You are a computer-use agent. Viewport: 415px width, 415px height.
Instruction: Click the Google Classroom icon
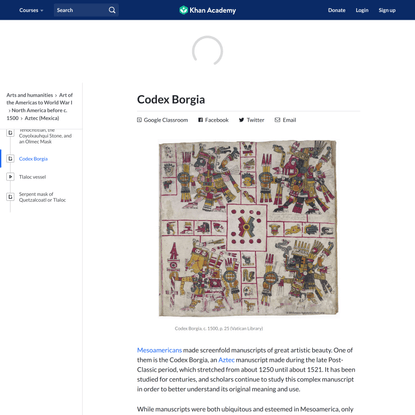[x=139, y=120]
